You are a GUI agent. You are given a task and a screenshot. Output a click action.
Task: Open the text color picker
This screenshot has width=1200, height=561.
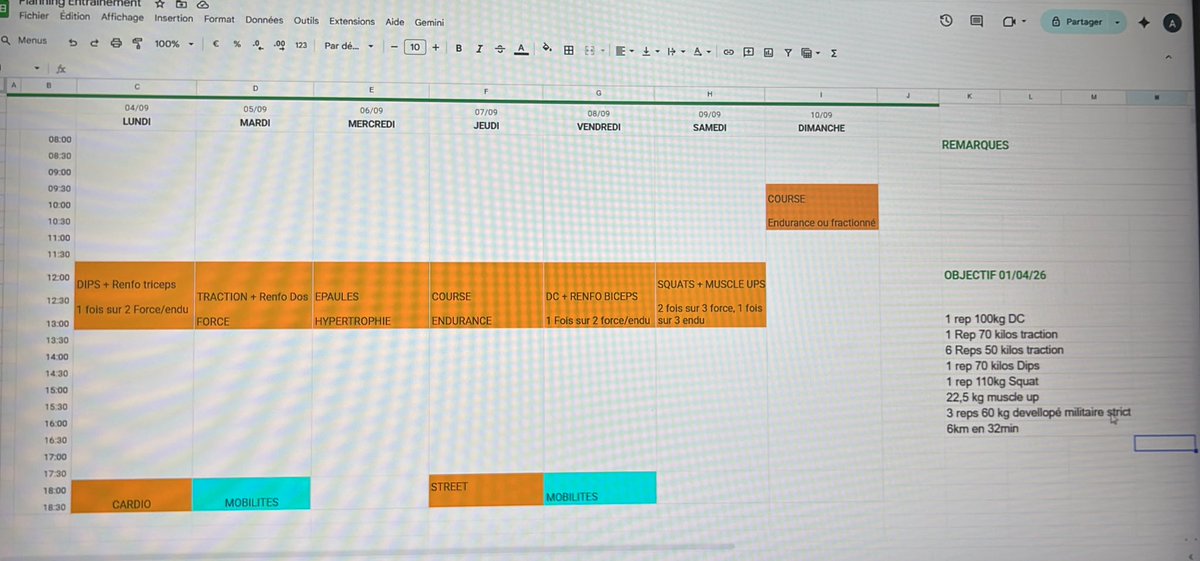click(521, 48)
